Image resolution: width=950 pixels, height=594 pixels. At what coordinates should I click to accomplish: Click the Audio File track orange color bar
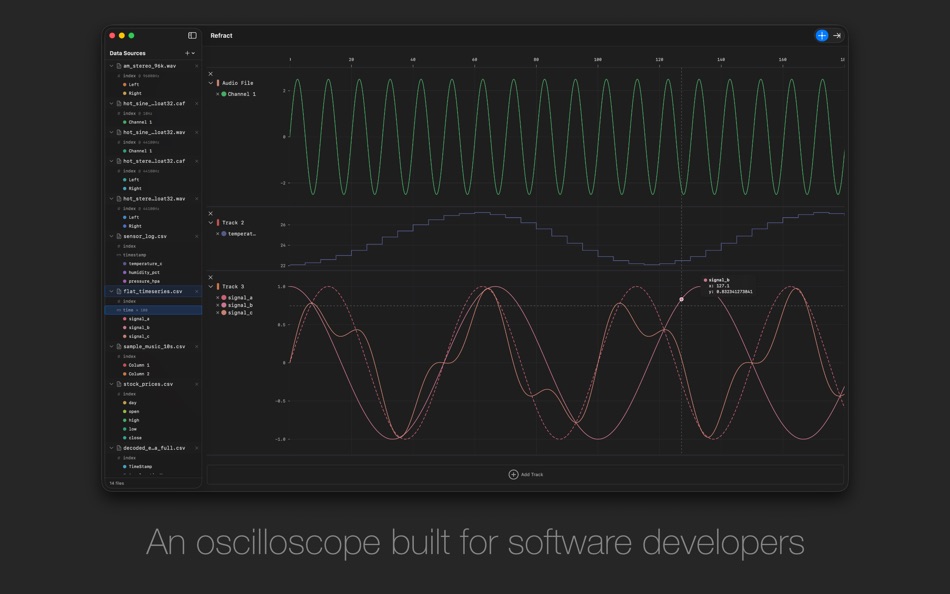[218, 83]
